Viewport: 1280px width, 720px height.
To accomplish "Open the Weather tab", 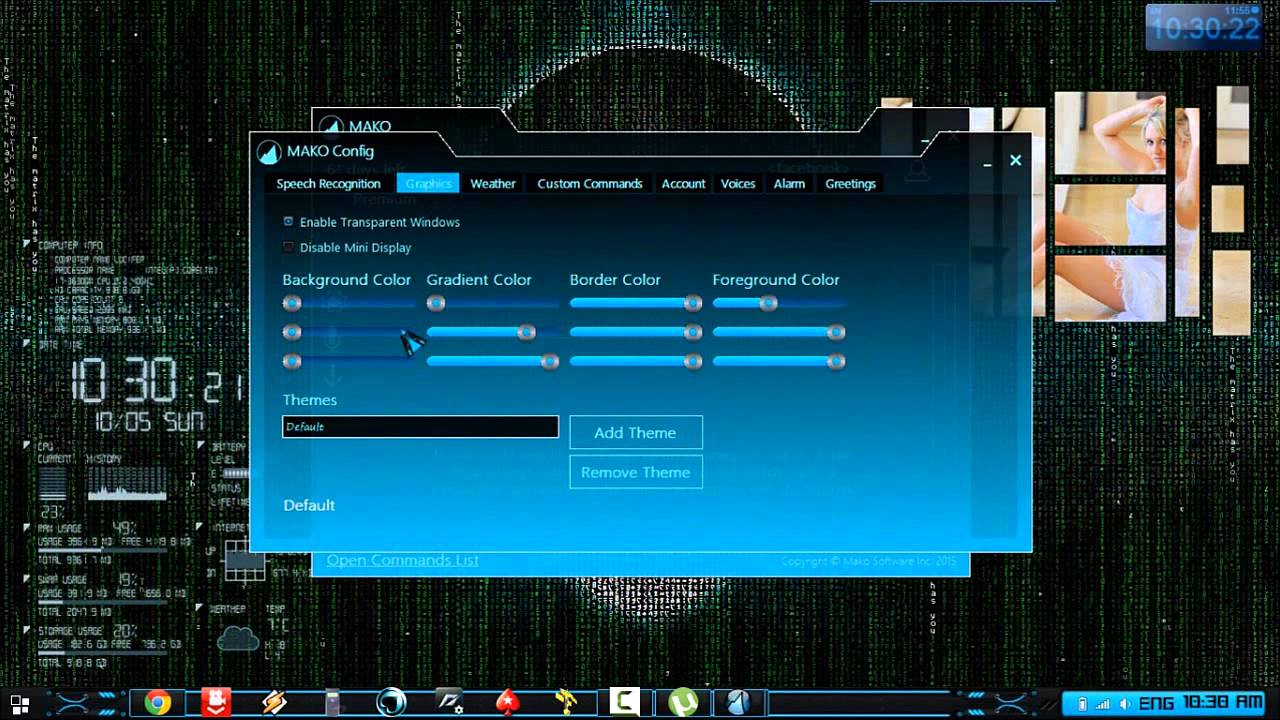I will [x=493, y=184].
